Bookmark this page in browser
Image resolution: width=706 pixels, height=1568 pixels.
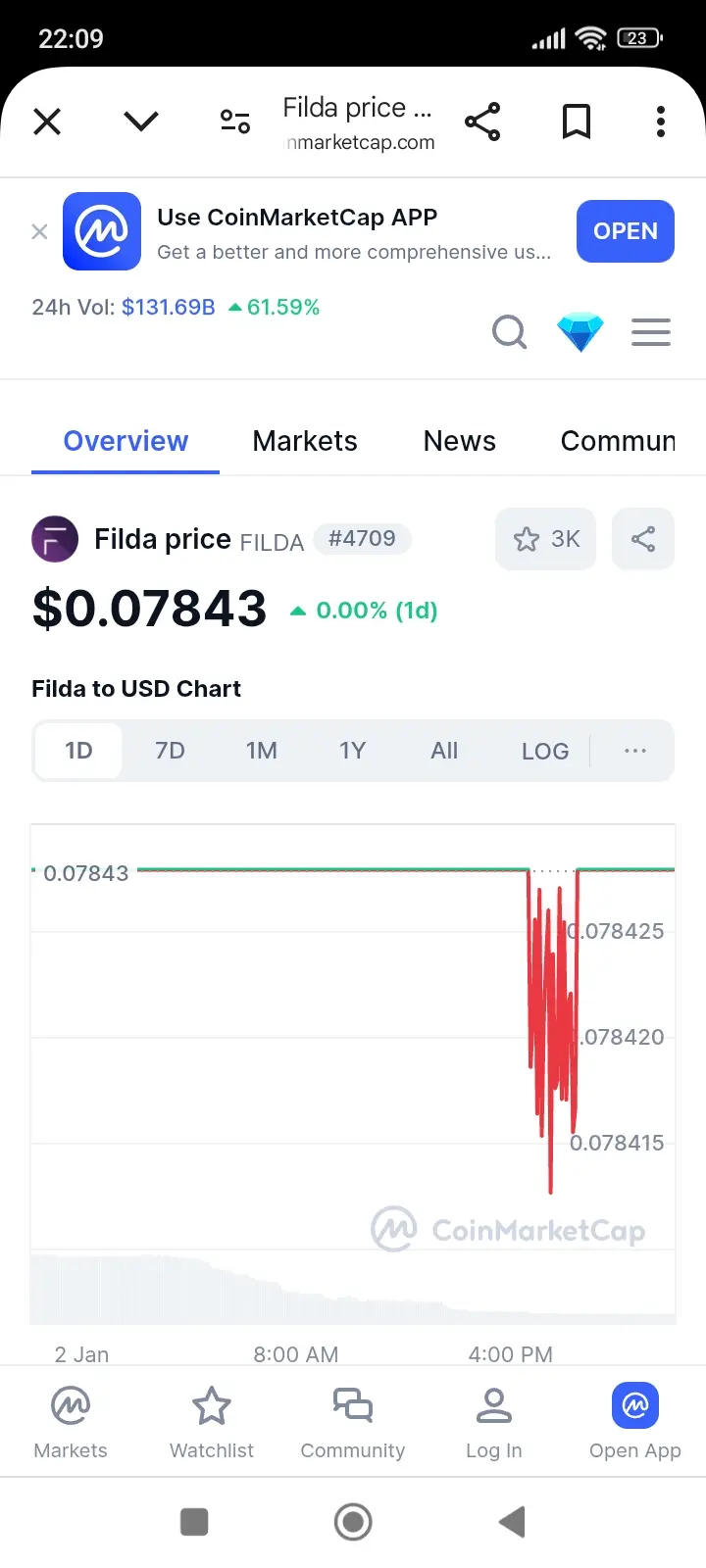coord(577,122)
